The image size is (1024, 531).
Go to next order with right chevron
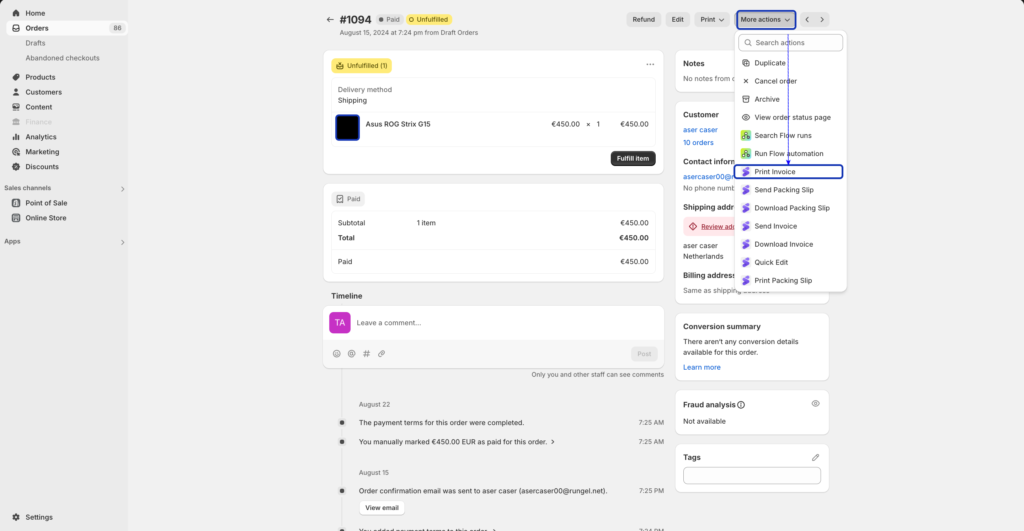822,19
